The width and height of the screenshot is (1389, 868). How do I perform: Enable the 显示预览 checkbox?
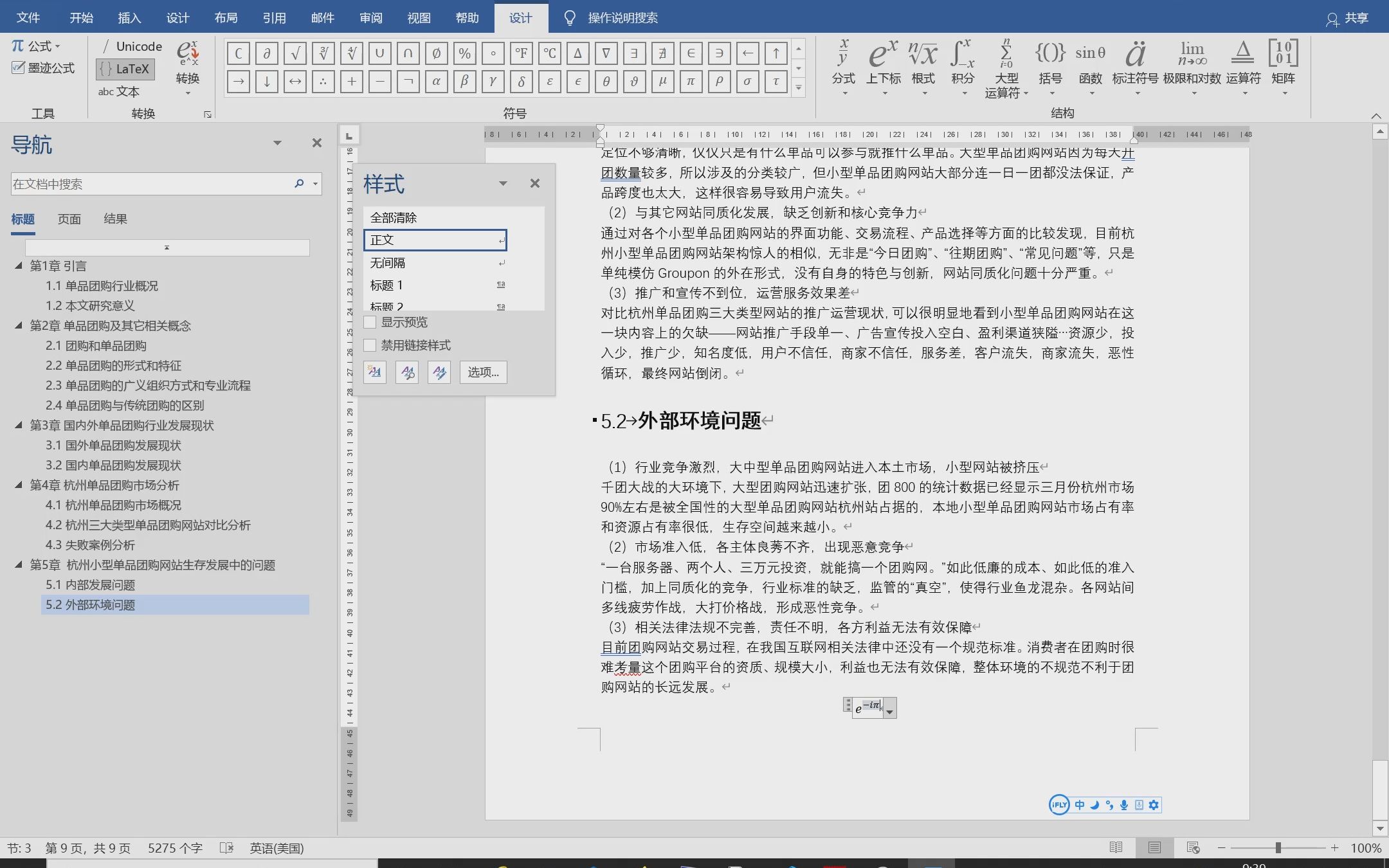[370, 322]
